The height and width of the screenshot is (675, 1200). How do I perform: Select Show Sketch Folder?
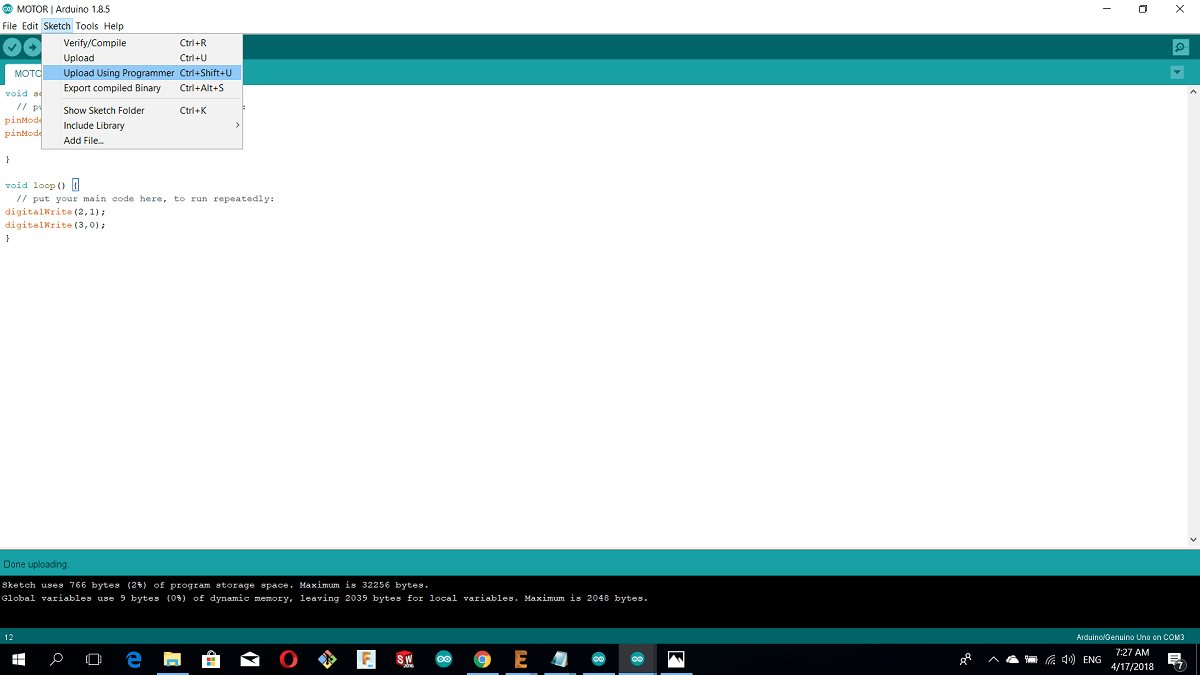pos(142,110)
